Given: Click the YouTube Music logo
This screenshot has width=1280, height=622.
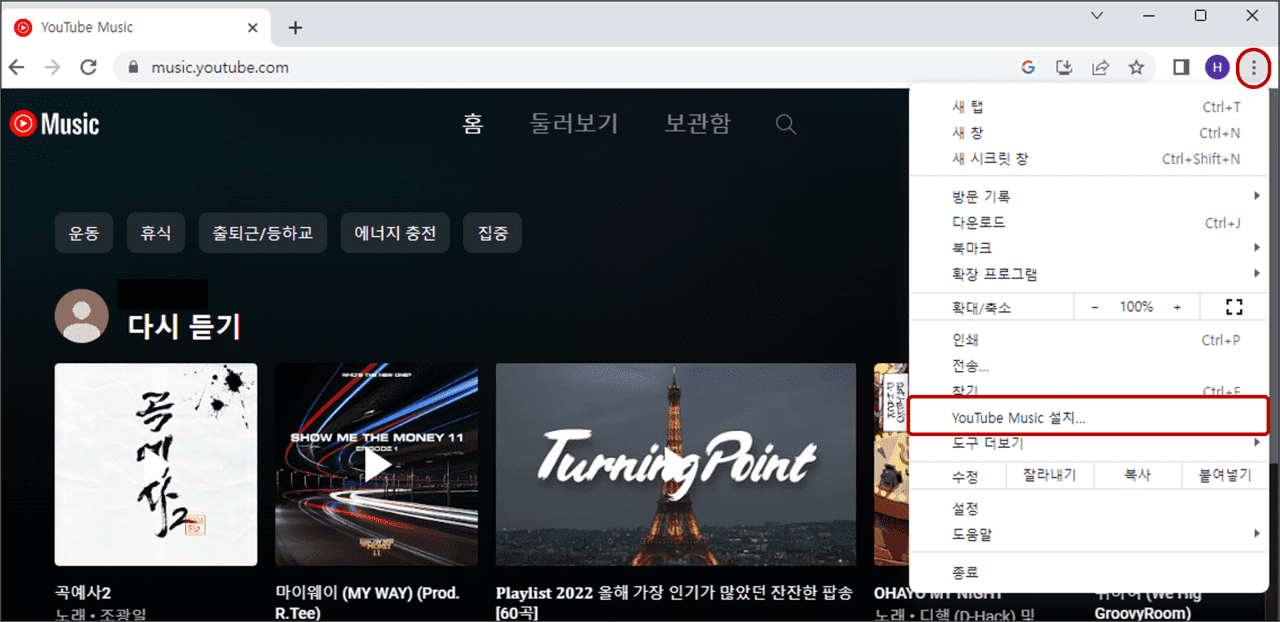Looking at the screenshot, I should tap(54, 124).
